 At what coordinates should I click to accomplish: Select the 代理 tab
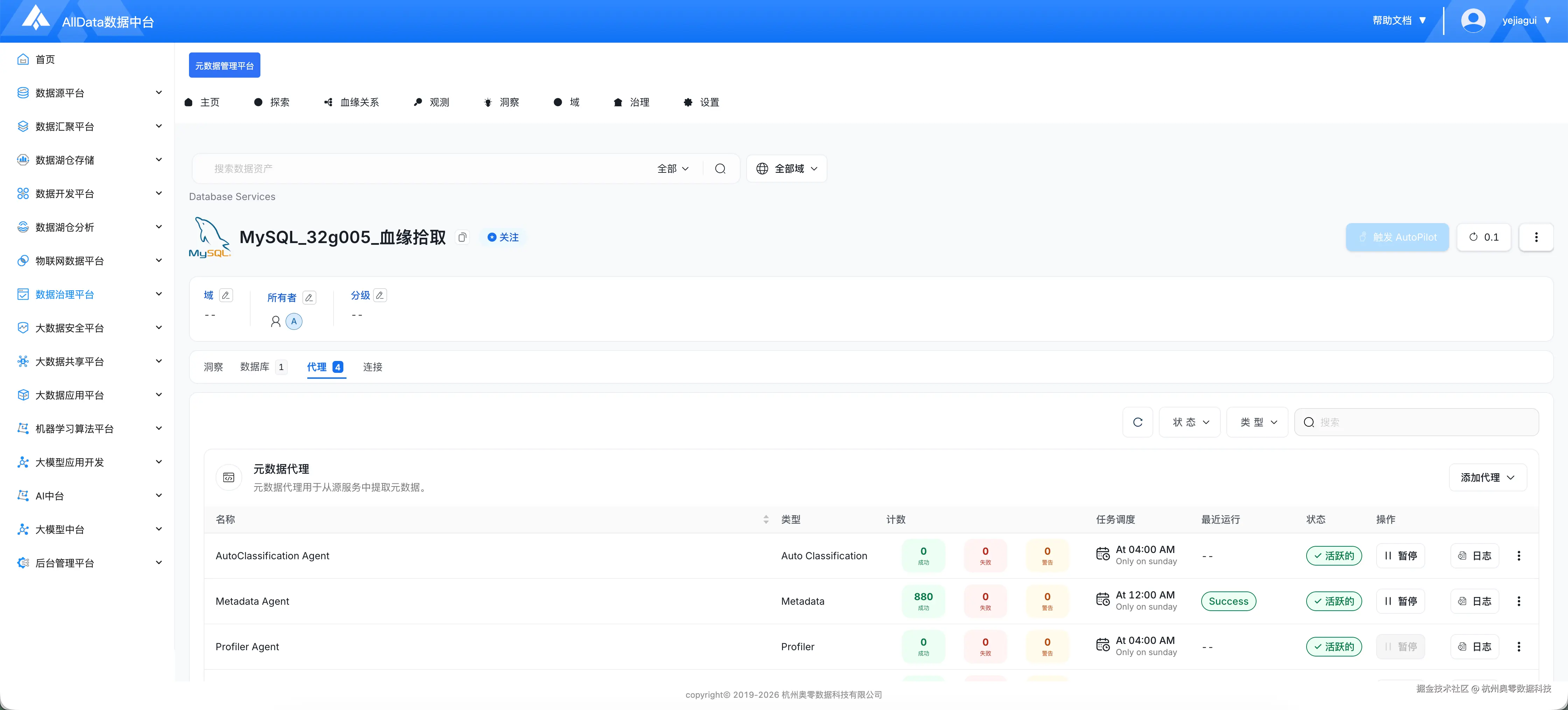(325, 367)
